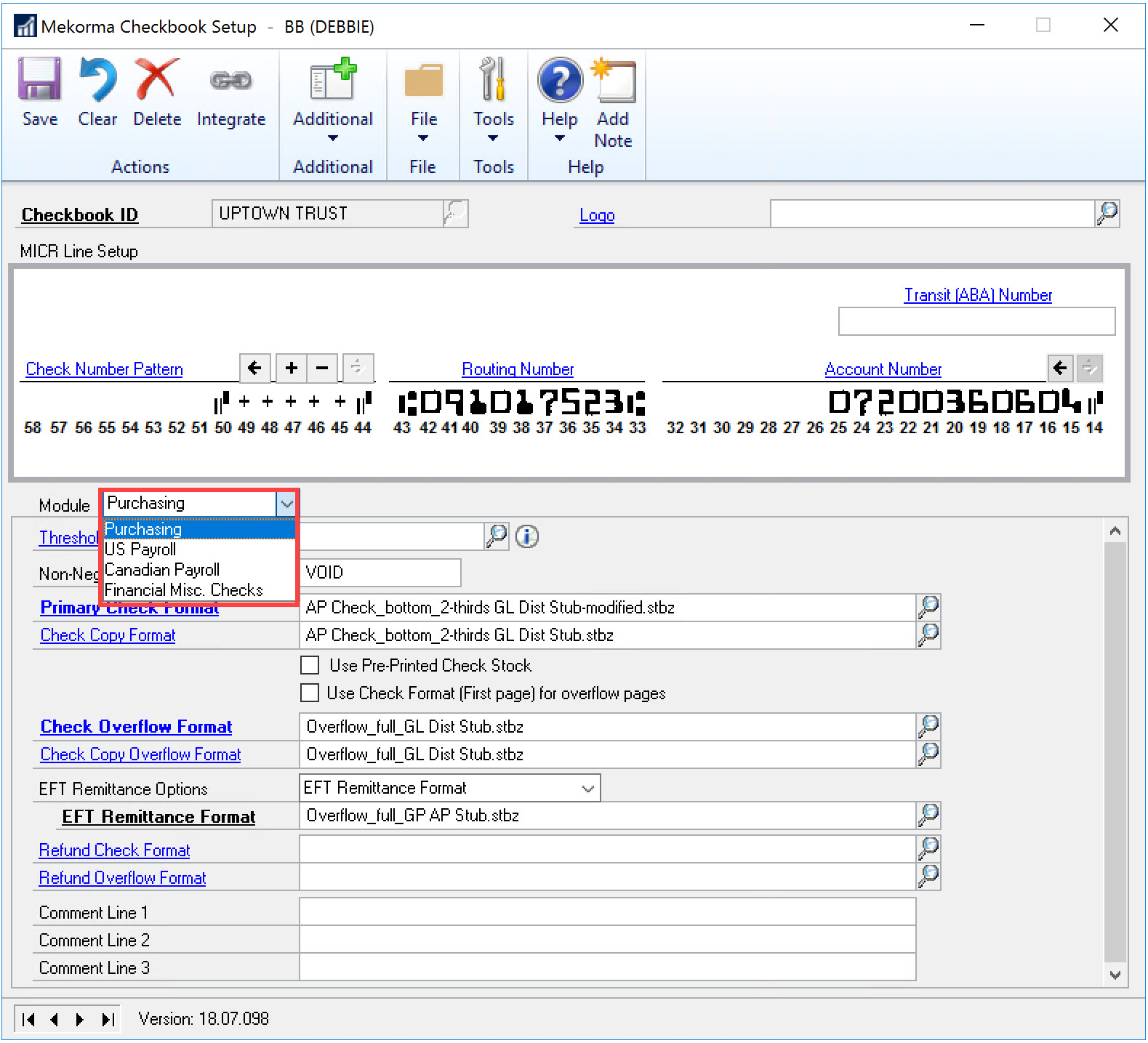Click the Comment Line 1 text field
Viewport: 1148px width, 1043px height.
pos(607,912)
